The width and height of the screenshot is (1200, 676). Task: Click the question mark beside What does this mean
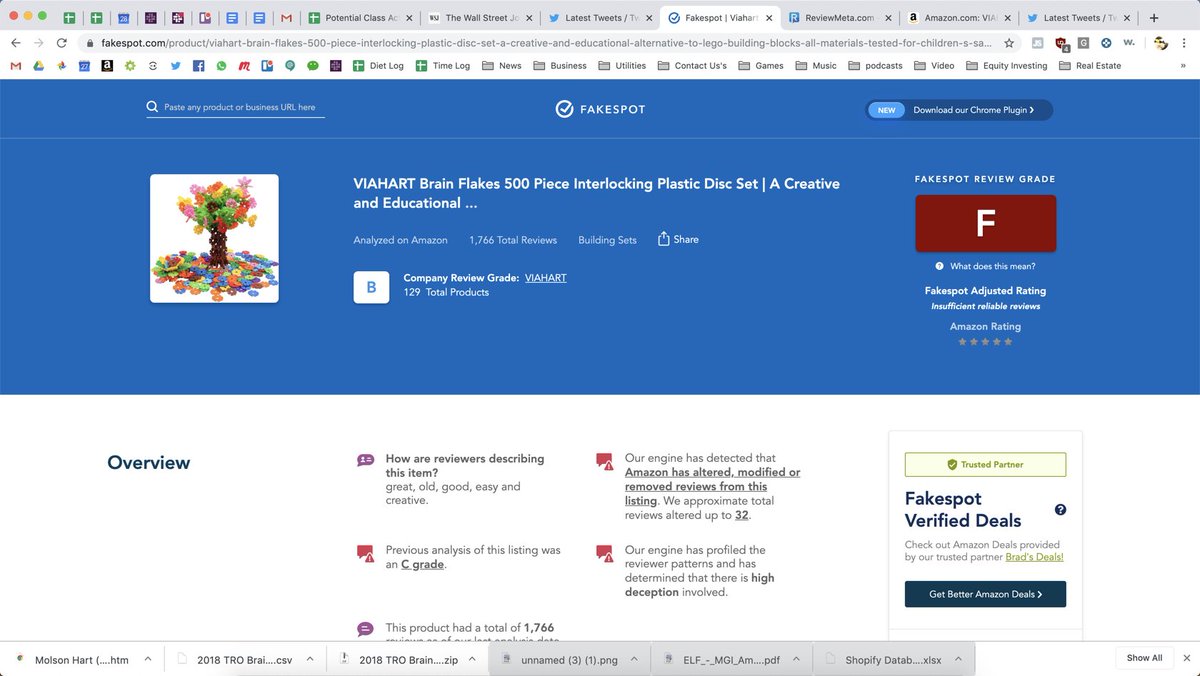click(x=940, y=266)
